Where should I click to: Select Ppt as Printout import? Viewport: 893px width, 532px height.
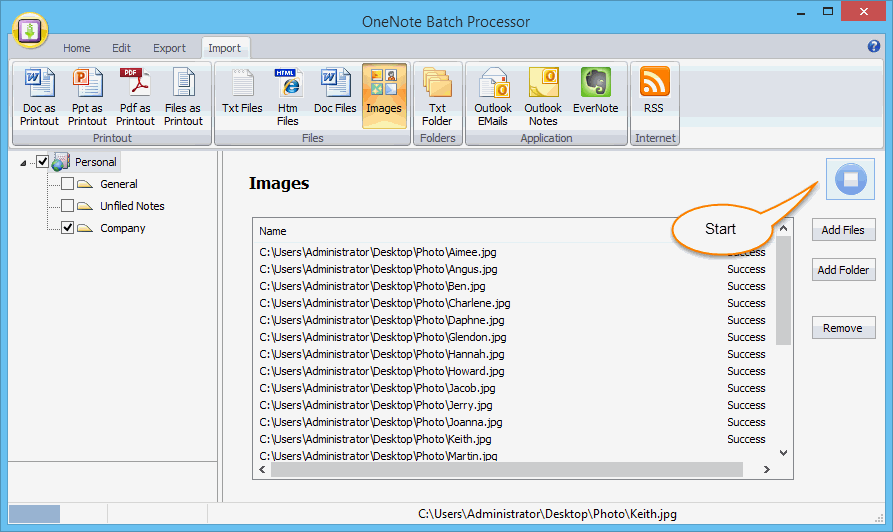87,97
